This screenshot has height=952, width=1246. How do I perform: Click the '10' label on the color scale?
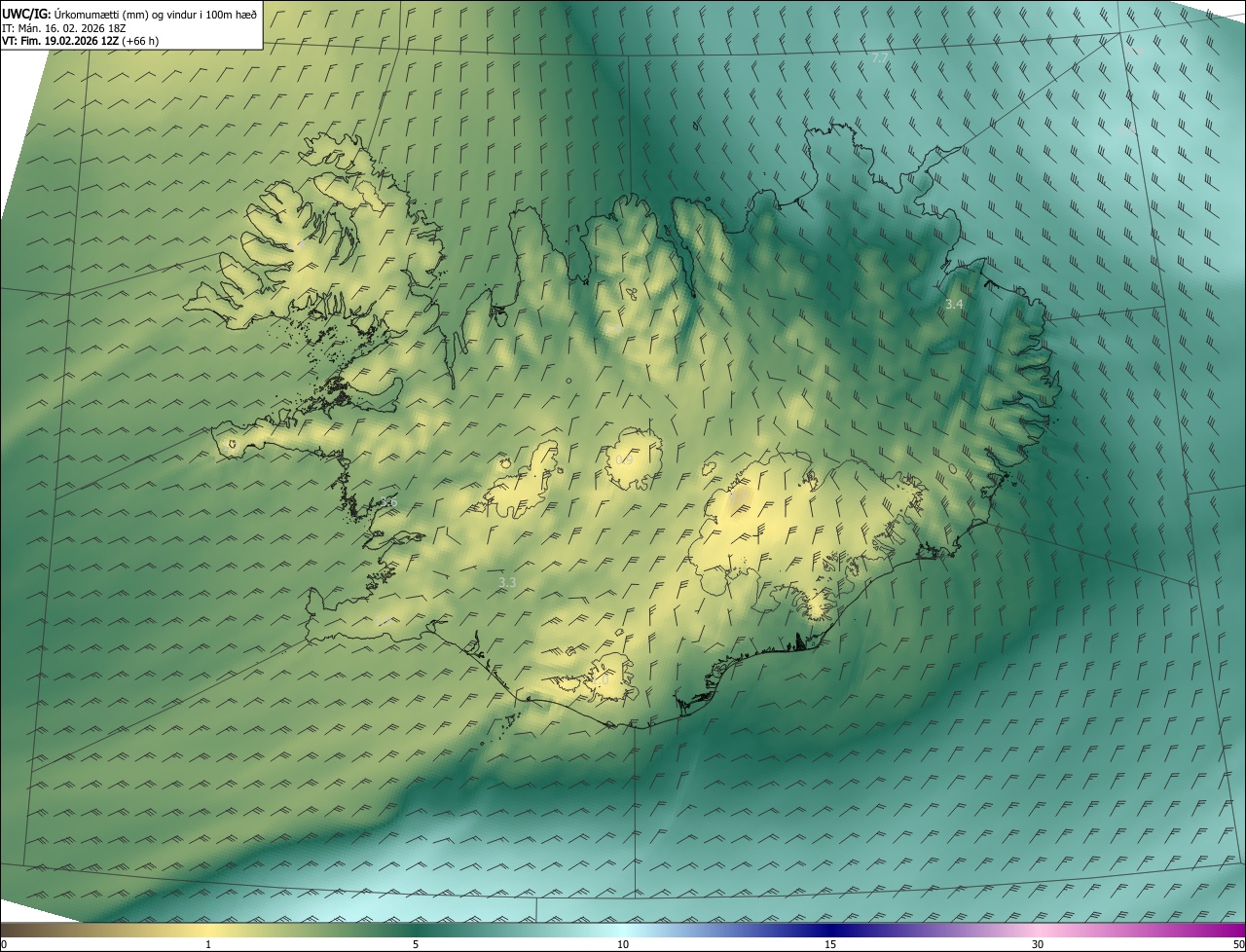click(623, 945)
